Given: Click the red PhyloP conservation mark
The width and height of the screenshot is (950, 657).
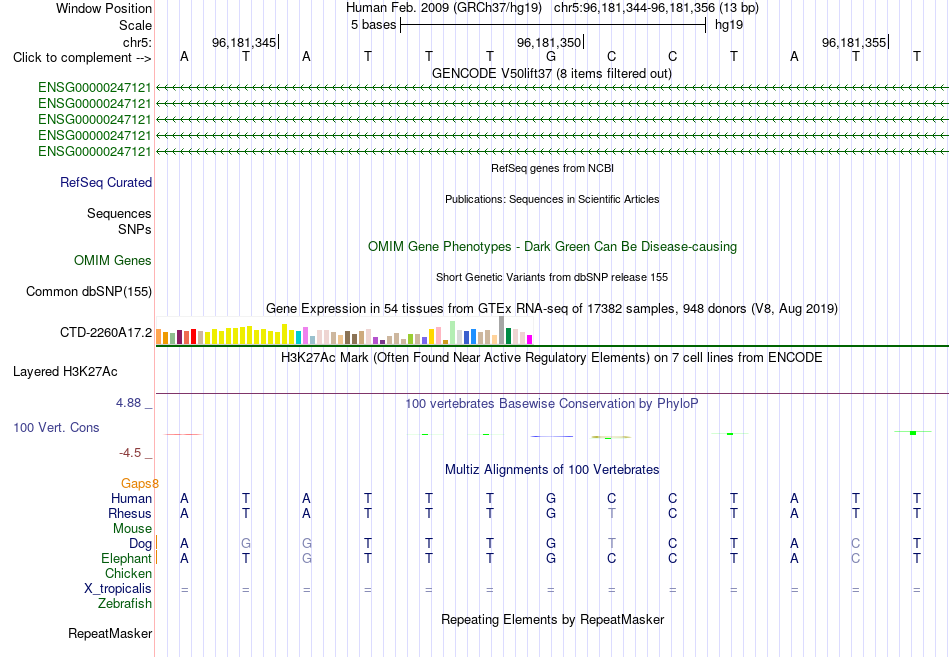Looking at the screenshot, I should 183,435.
